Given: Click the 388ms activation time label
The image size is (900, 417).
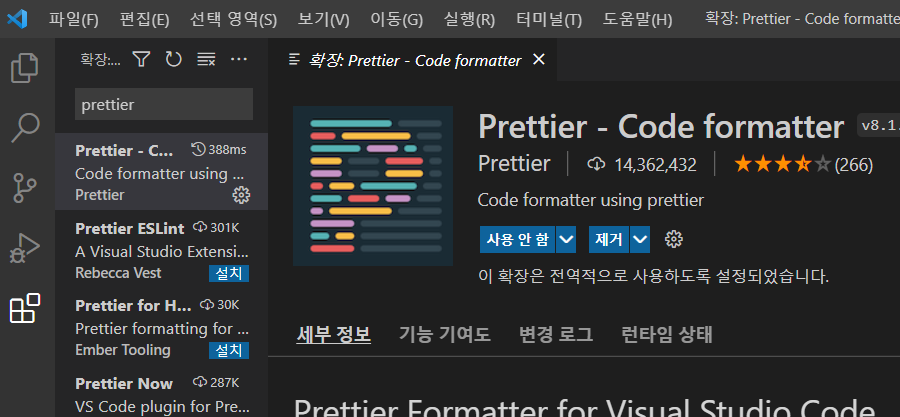Looking at the screenshot, I should point(226,150).
